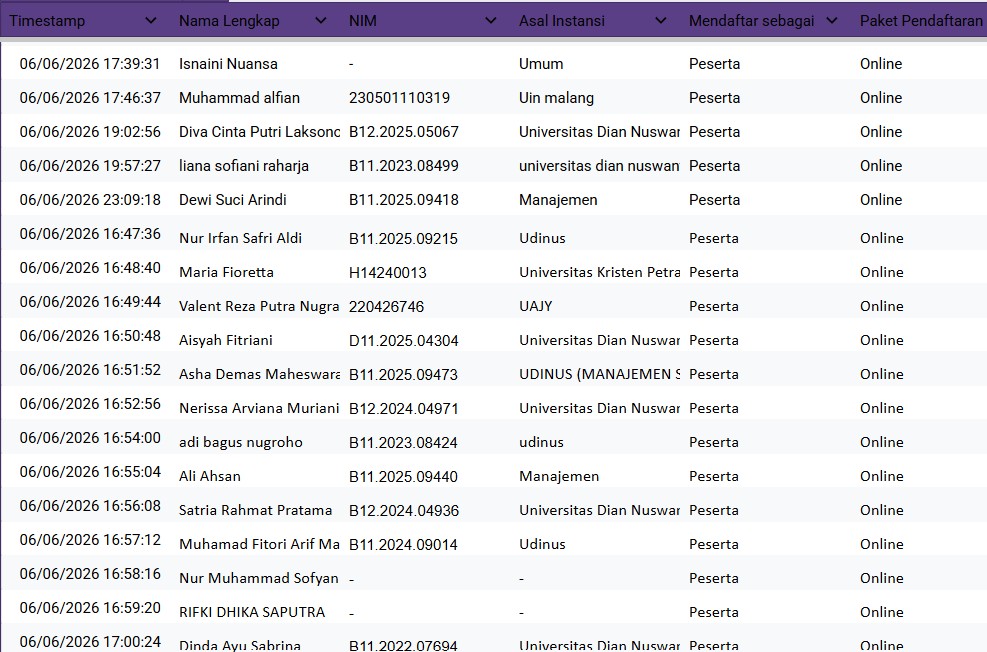Open the Timestamp column filter dropdown
Image resolution: width=987 pixels, height=652 pixels.
(150, 21)
